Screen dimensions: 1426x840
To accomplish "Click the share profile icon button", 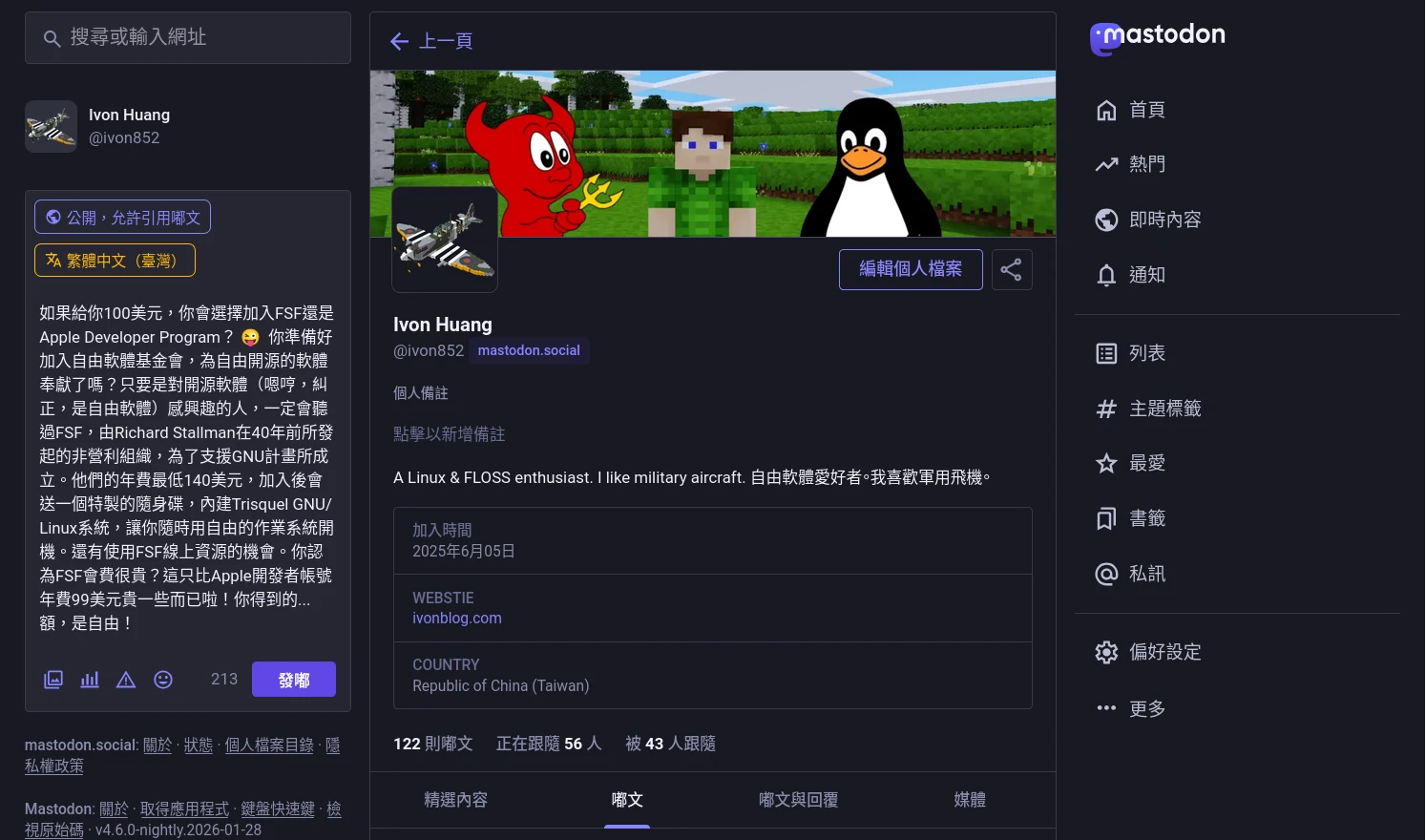I will pos(1011,269).
